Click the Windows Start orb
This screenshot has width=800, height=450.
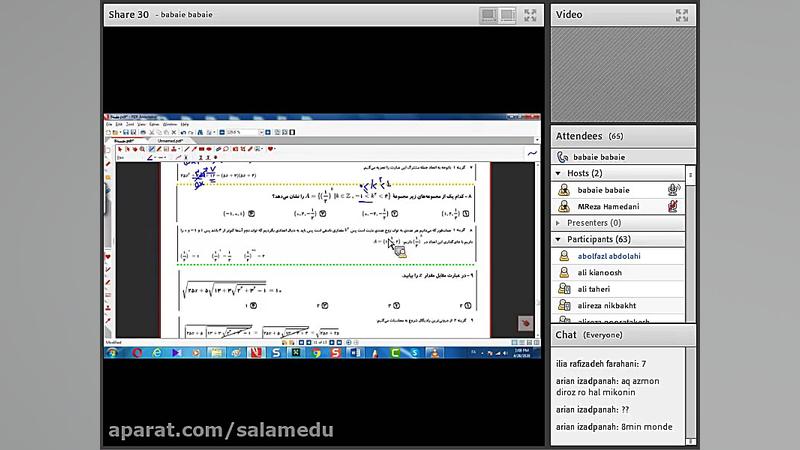coord(113,353)
